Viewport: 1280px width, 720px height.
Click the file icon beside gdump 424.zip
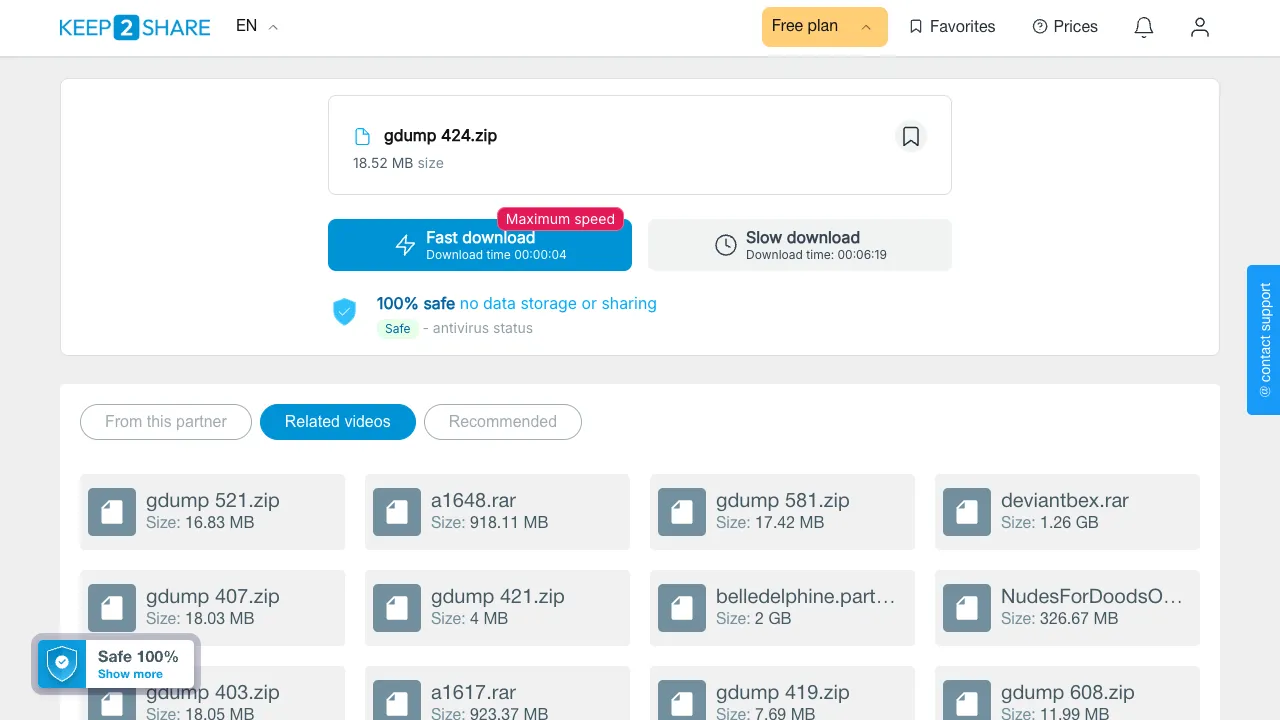[x=363, y=137]
